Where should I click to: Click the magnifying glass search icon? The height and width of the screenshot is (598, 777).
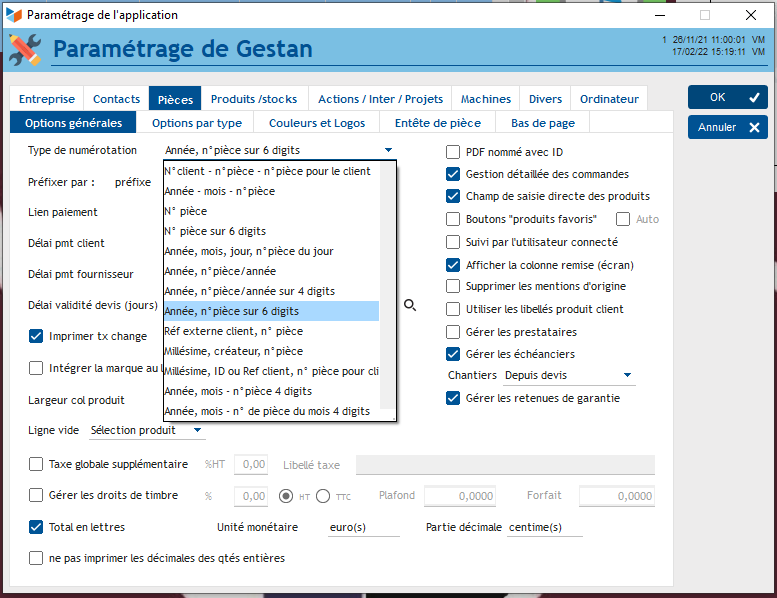[x=410, y=305]
